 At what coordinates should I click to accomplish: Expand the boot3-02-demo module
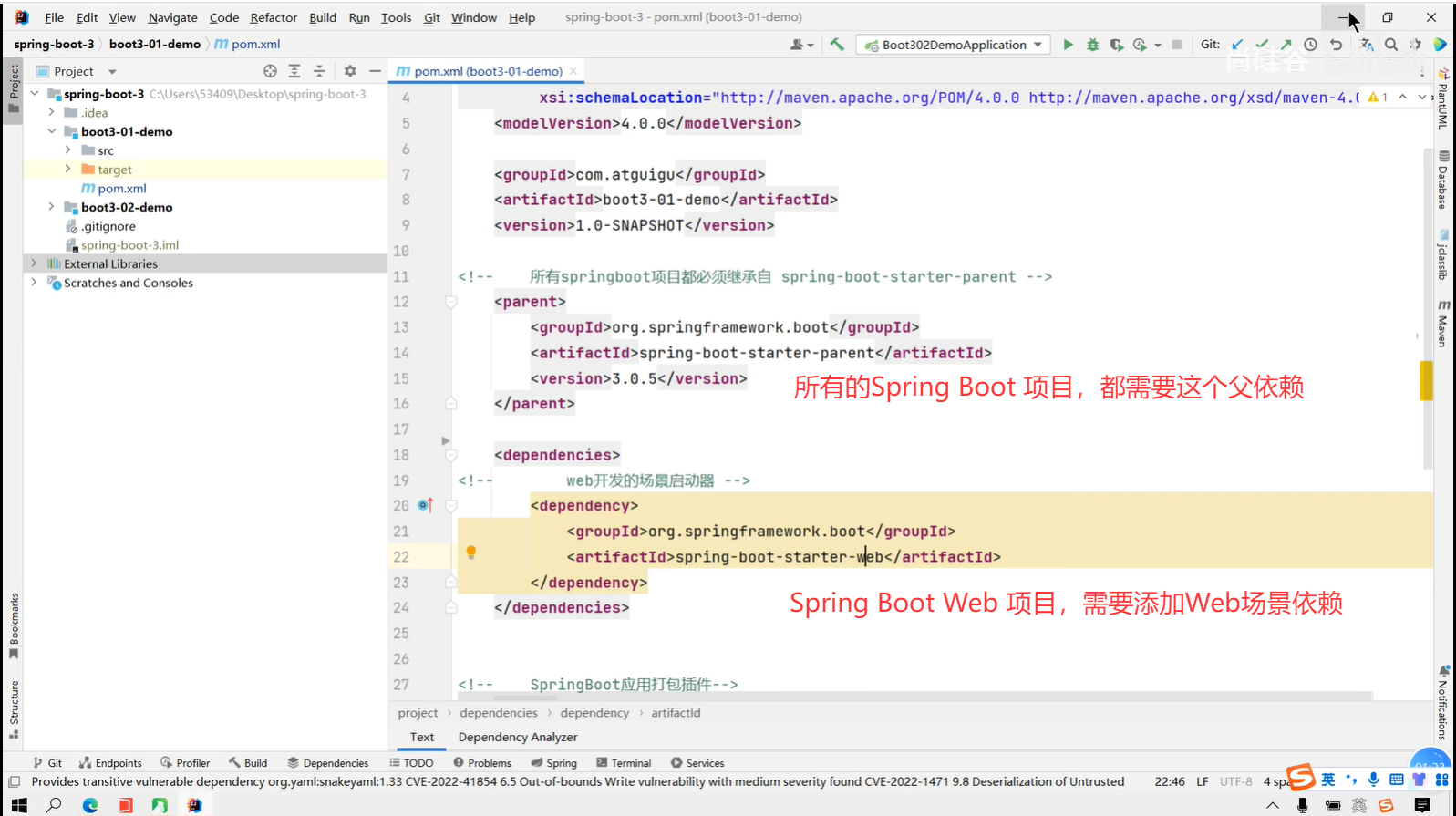click(x=52, y=207)
